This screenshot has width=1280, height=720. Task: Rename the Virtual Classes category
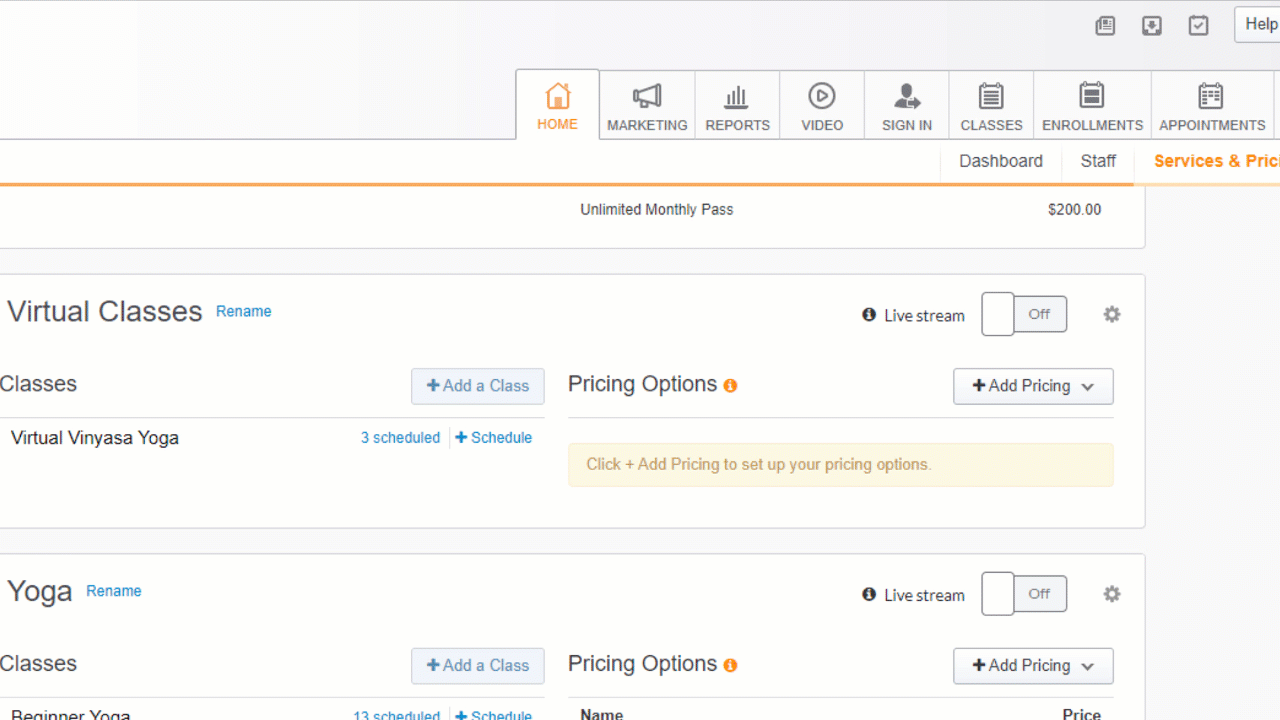(x=244, y=311)
